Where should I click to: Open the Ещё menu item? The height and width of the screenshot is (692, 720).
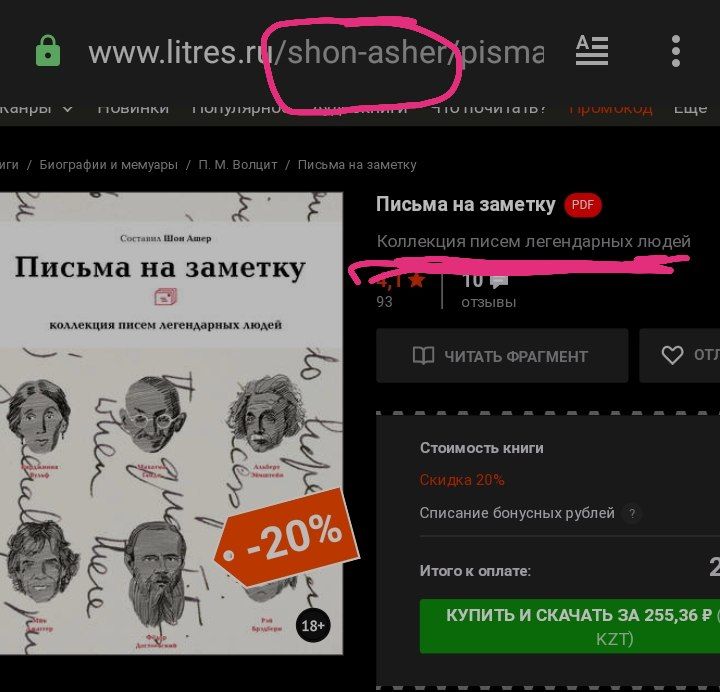[x=690, y=108]
